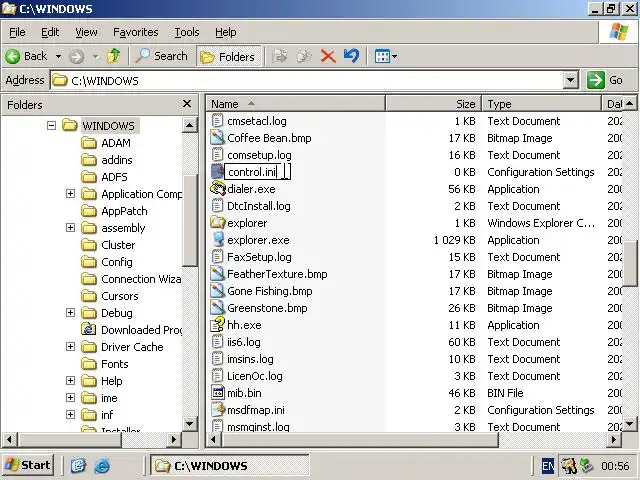640x480 pixels.
Task: Expand the Debug folder node
Action: point(70,313)
